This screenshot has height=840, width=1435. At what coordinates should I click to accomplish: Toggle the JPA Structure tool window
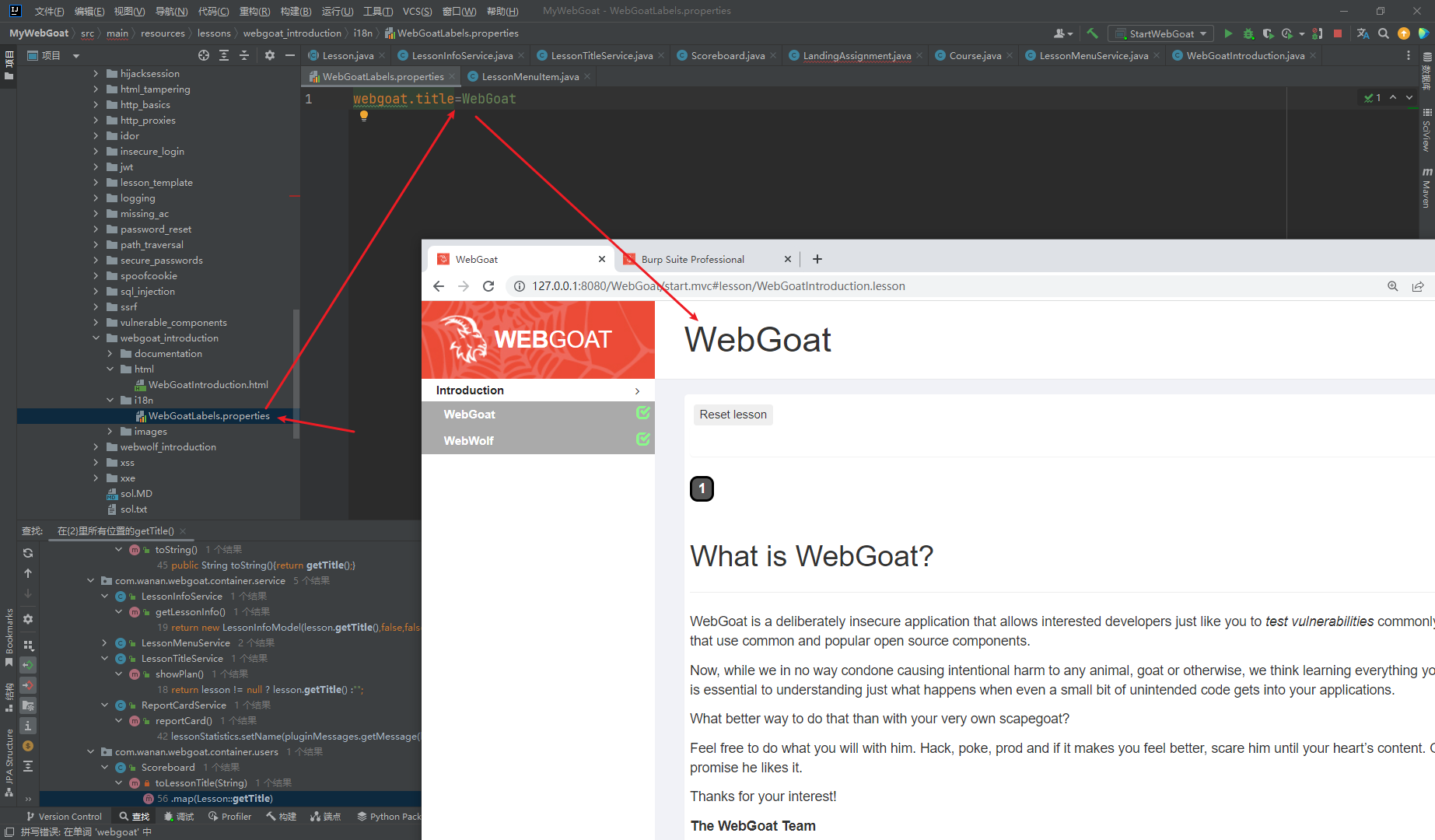click(x=9, y=762)
